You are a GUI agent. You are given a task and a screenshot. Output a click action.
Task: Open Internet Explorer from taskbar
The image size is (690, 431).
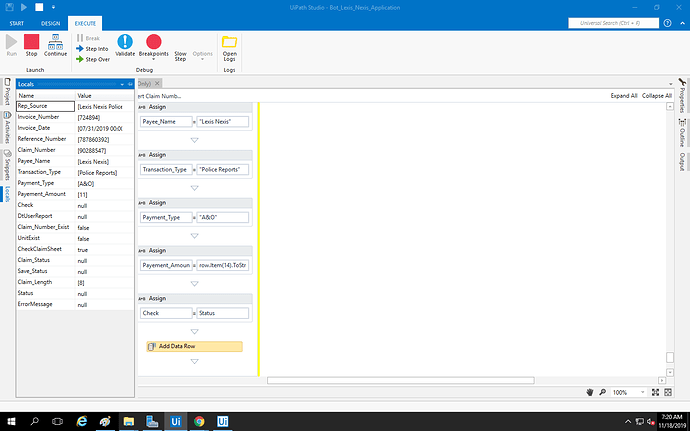[x=81, y=421]
